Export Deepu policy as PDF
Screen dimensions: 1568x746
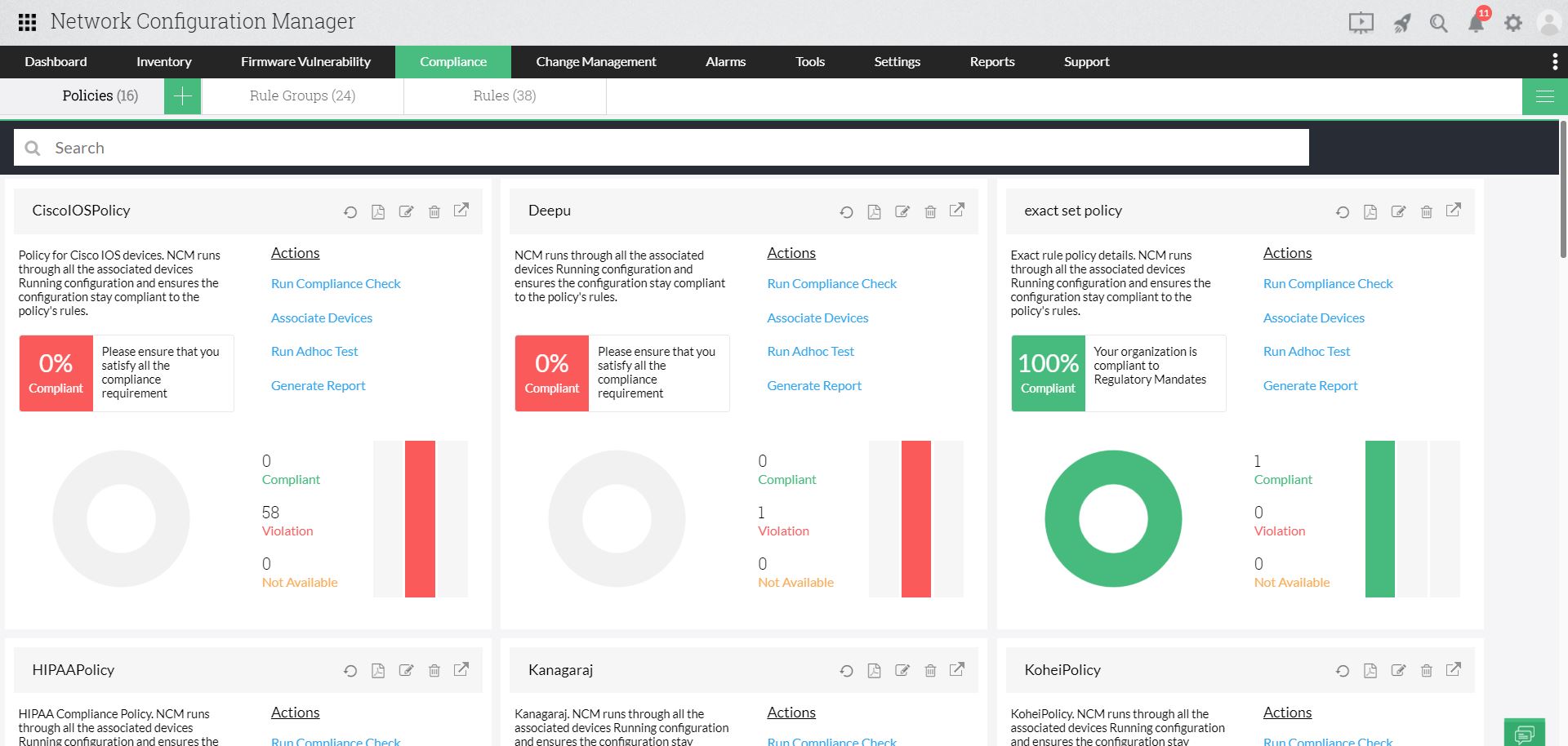pyautogui.click(x=874, y=212)
